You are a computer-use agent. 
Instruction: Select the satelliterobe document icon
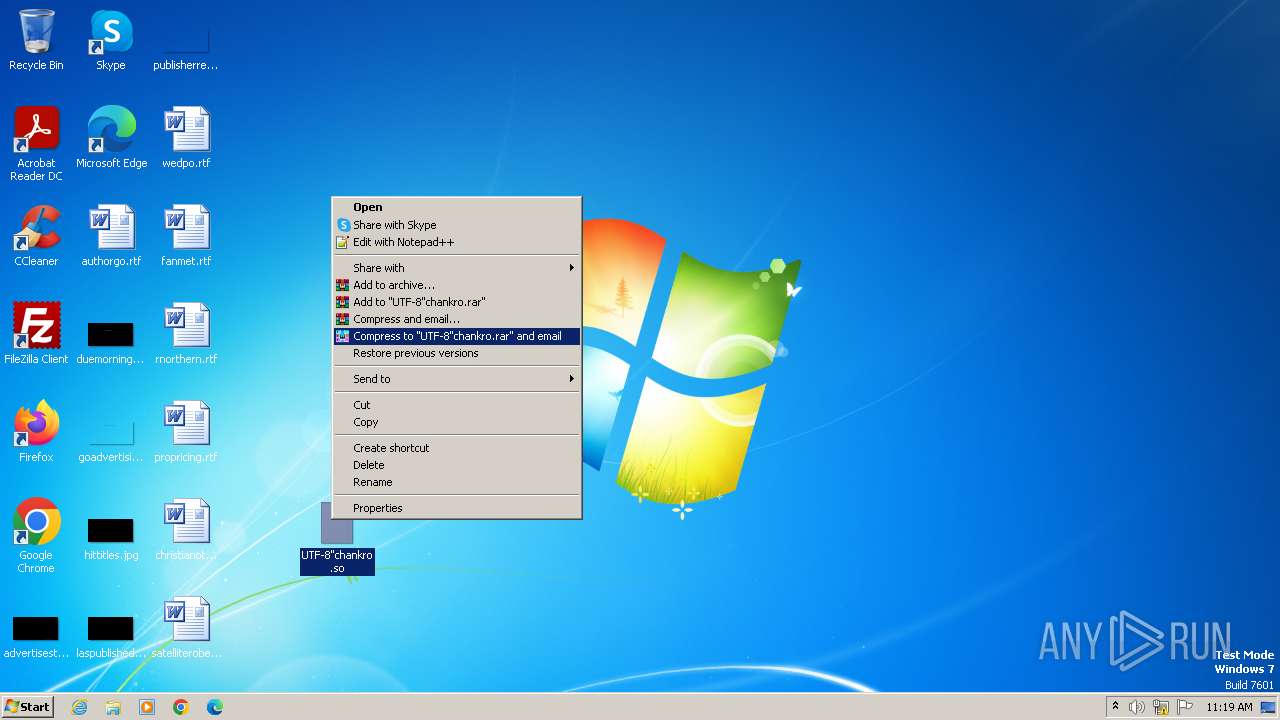point(186,628)
